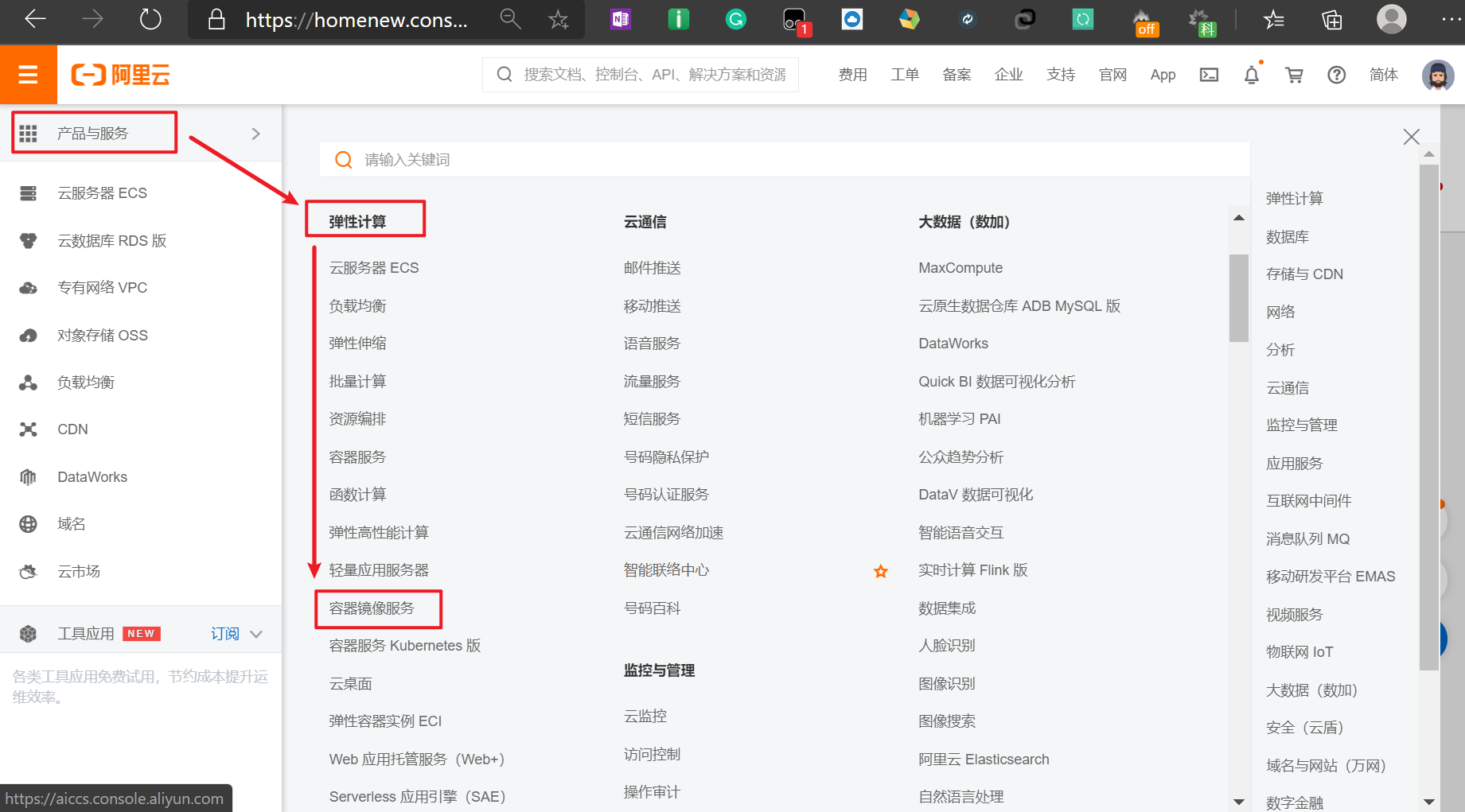Open the orange hamburger menu
Image resolution: width=1465 pixels, height=812 pixels.
pos(28,75)
